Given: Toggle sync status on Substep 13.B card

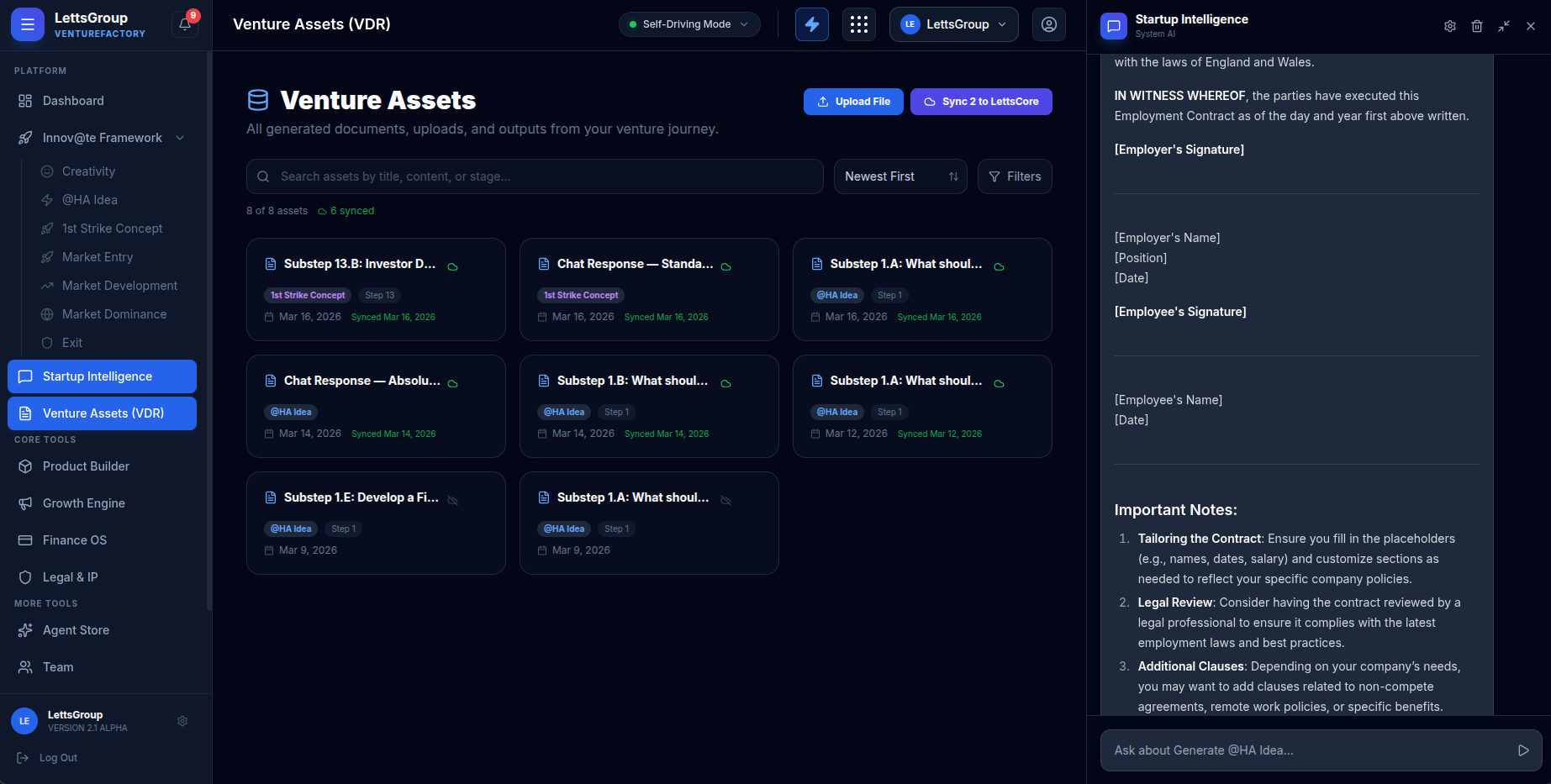Looking at the screenshot, I should [x=452, y=266].
